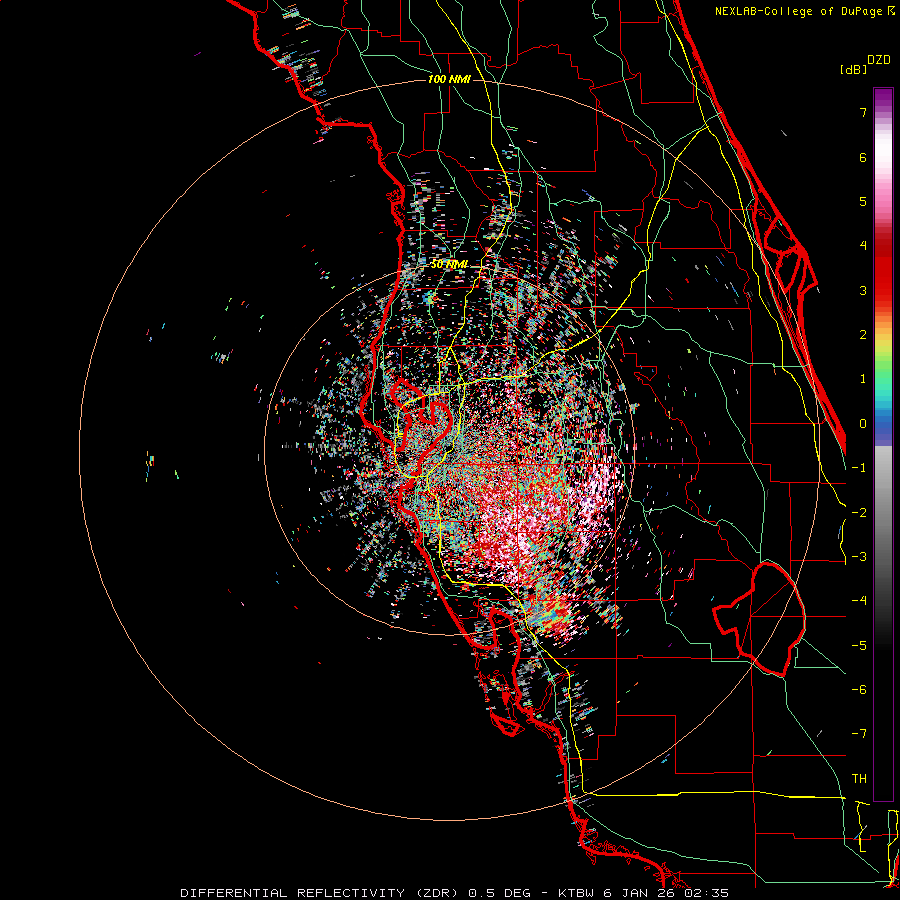Viewport: 900px width, 900px height.
Task: Click the 50 NMI range ring label
Action: [x=449, y=264]
